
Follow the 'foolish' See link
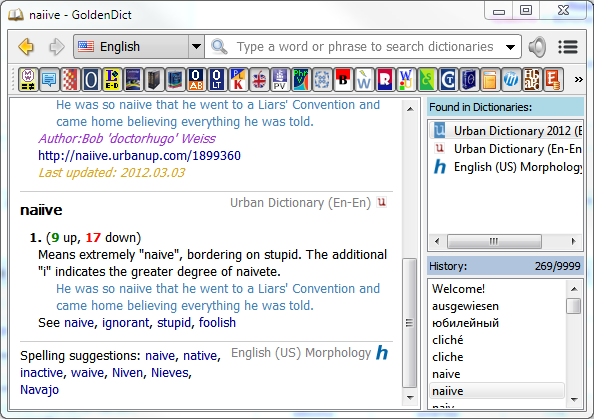coord(217,323)
